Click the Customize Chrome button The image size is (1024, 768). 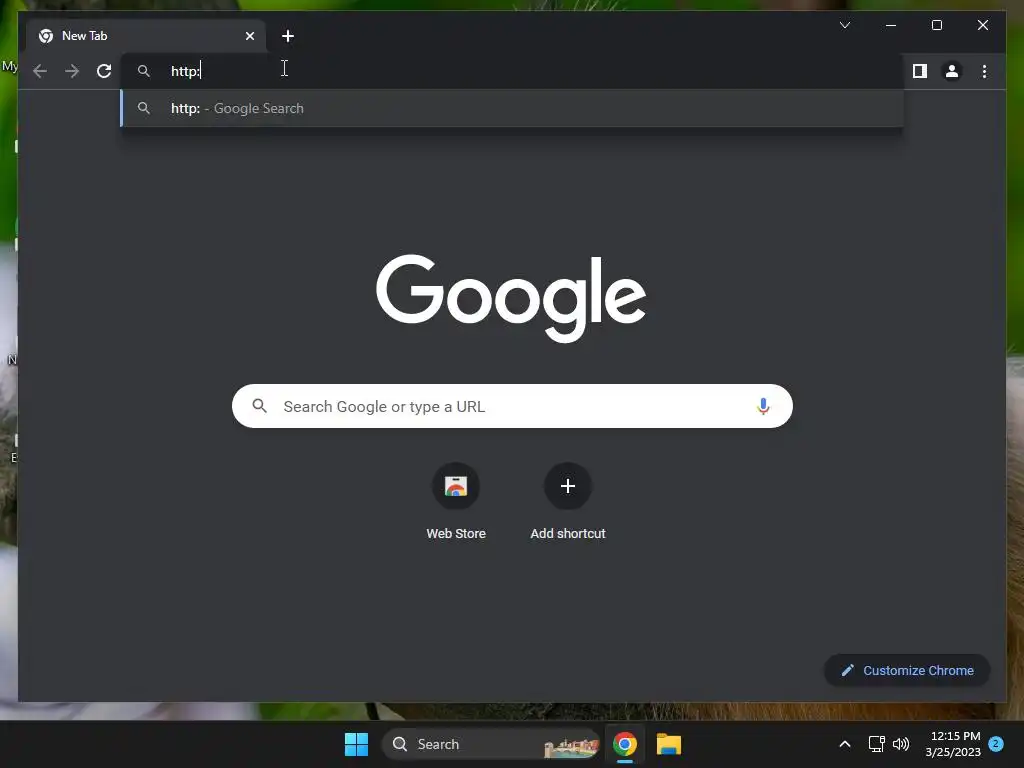(907, 670)
